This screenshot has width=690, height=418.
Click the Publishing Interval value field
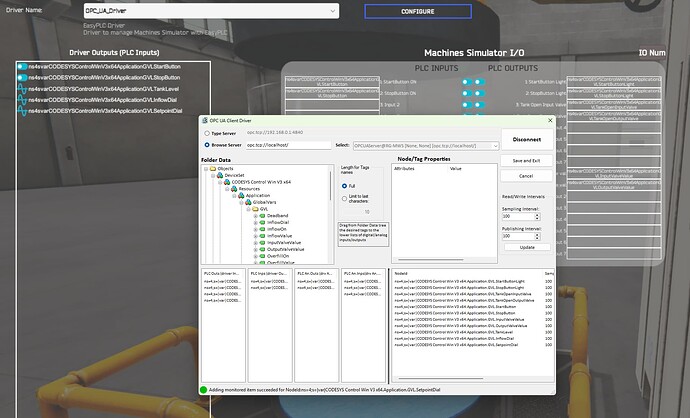[518, 236]
